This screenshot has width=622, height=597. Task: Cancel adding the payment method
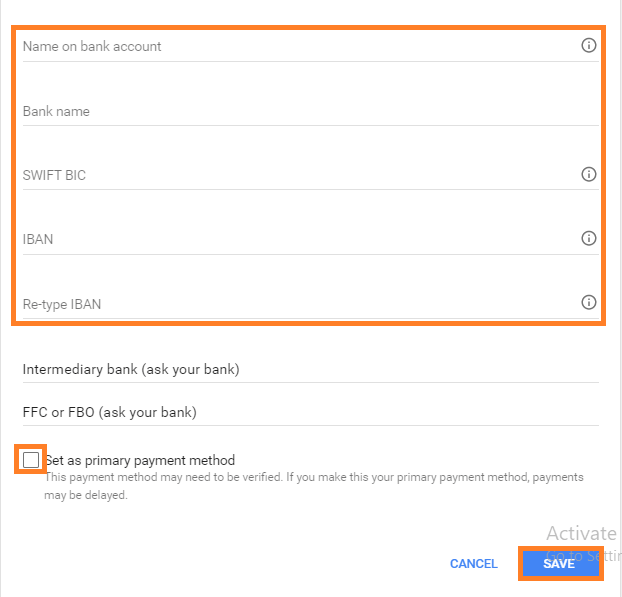474,564
